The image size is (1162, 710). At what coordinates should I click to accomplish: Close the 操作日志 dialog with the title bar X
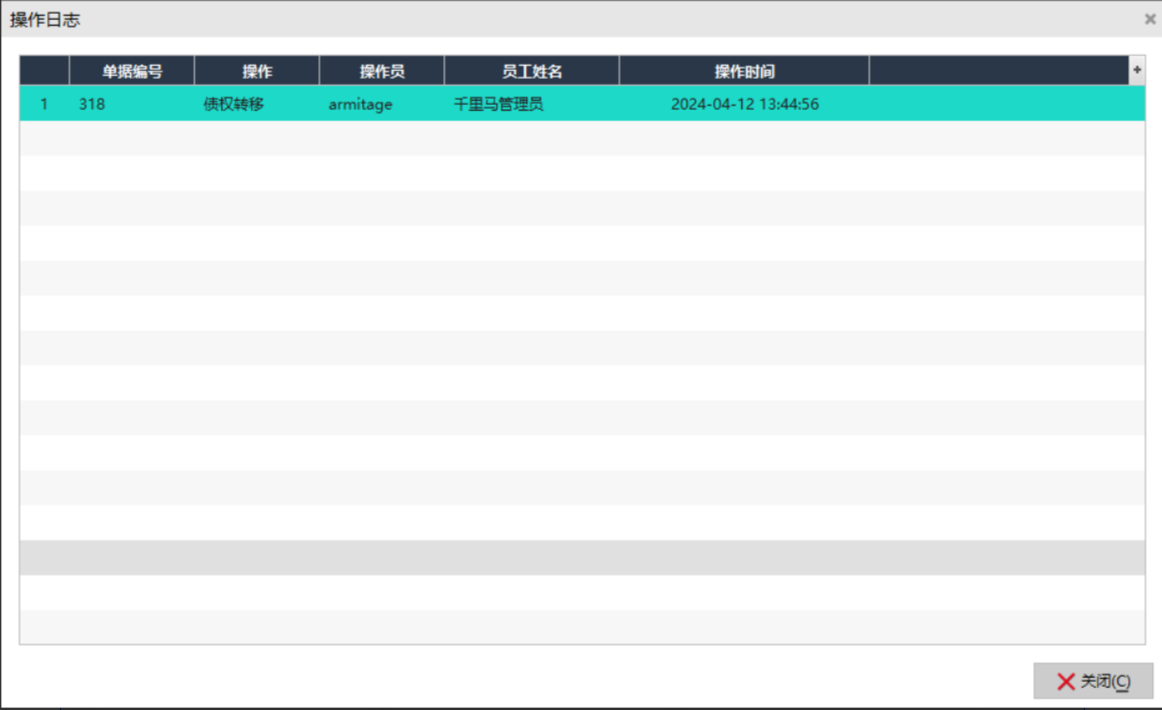1149,19
